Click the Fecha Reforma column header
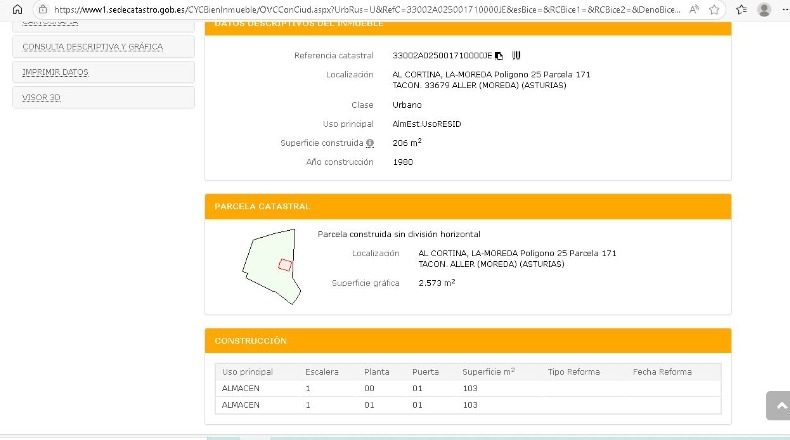790x440 pixels. [662, 372]
